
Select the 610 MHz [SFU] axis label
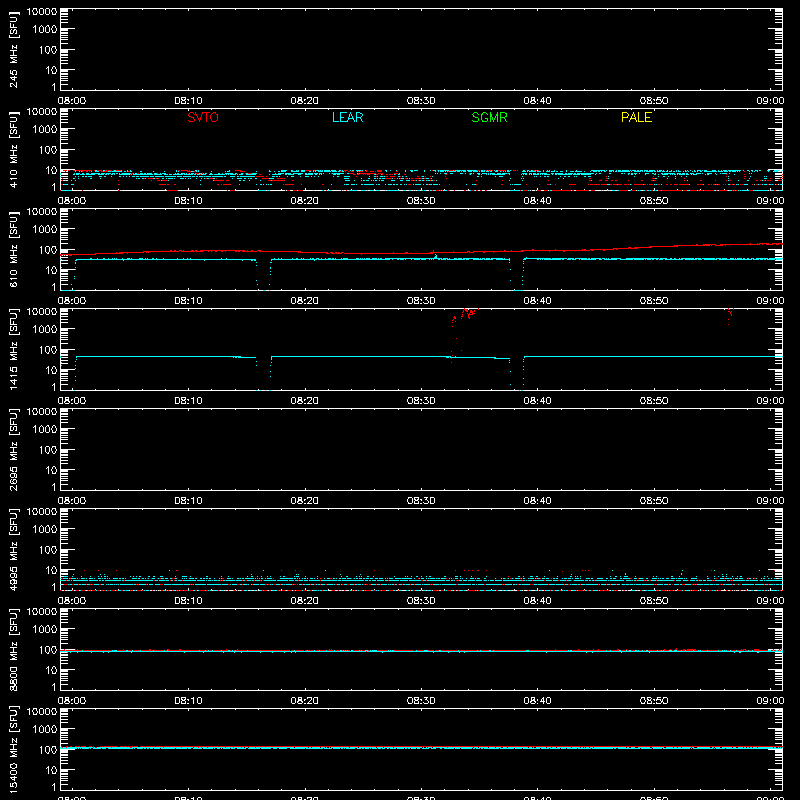coord(13,249)
